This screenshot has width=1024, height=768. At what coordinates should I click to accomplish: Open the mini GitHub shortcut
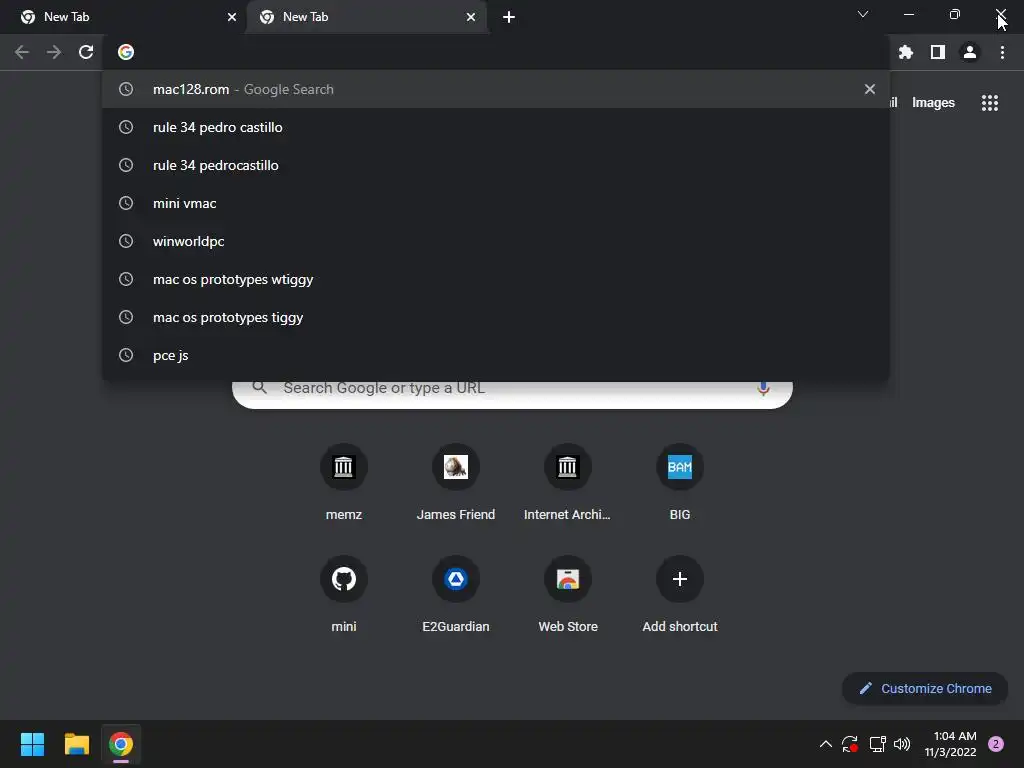(344, 579)
